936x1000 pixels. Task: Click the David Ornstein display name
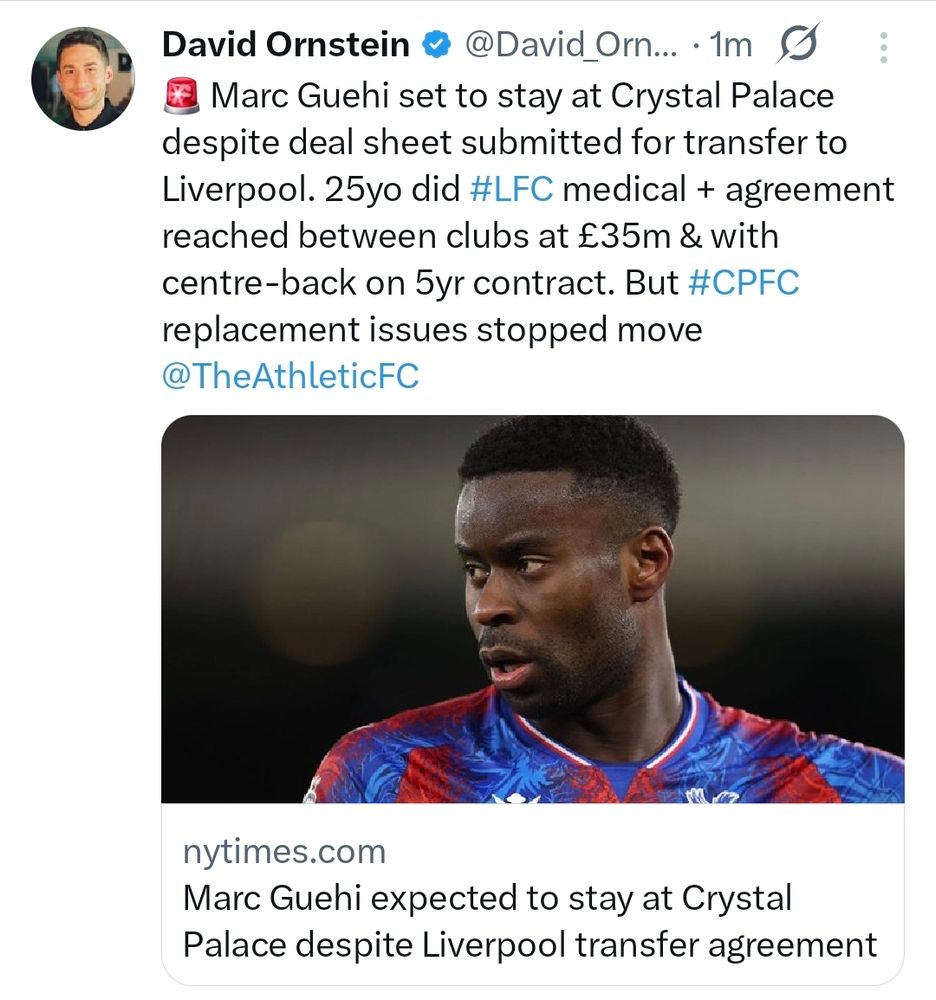pyautogui.click(x=286, y=45)
